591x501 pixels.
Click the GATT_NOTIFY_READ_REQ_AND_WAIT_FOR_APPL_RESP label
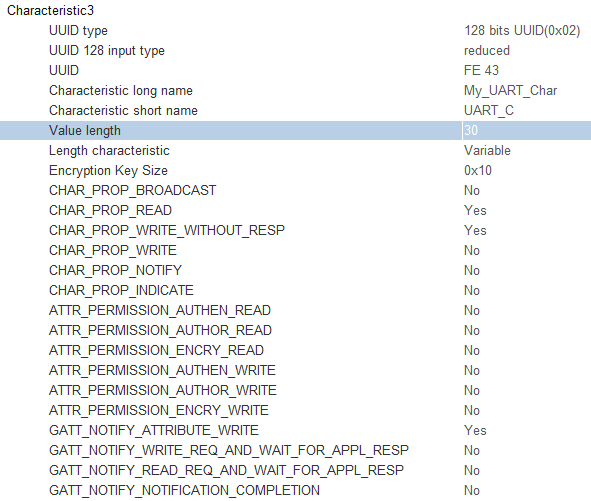click(226, 470)
